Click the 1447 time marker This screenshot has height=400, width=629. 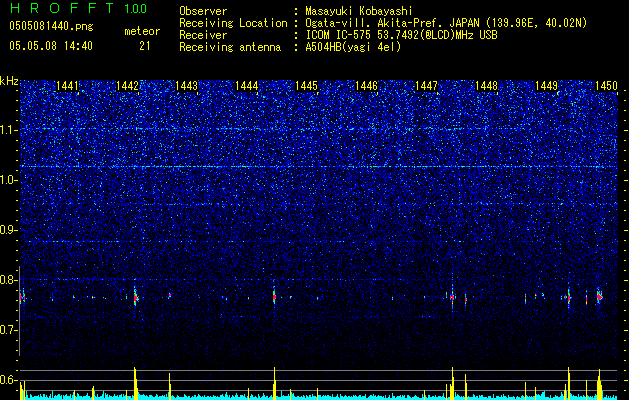coord(426,85)
